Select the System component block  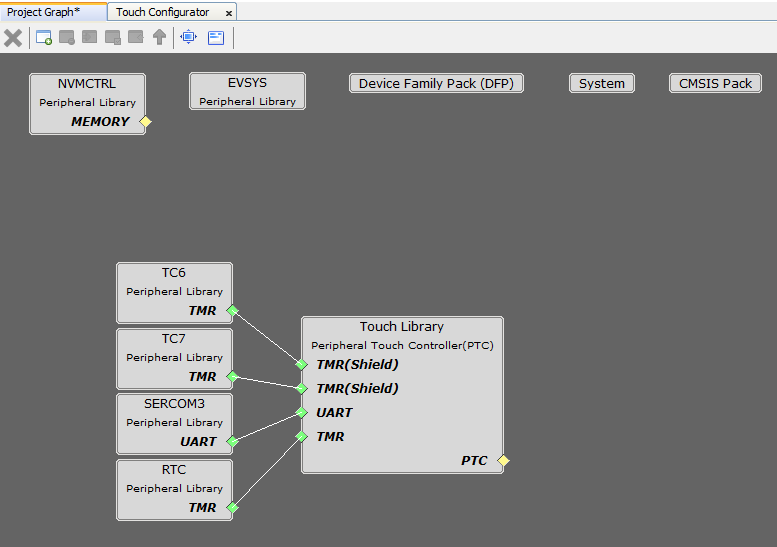coord(602,83)
